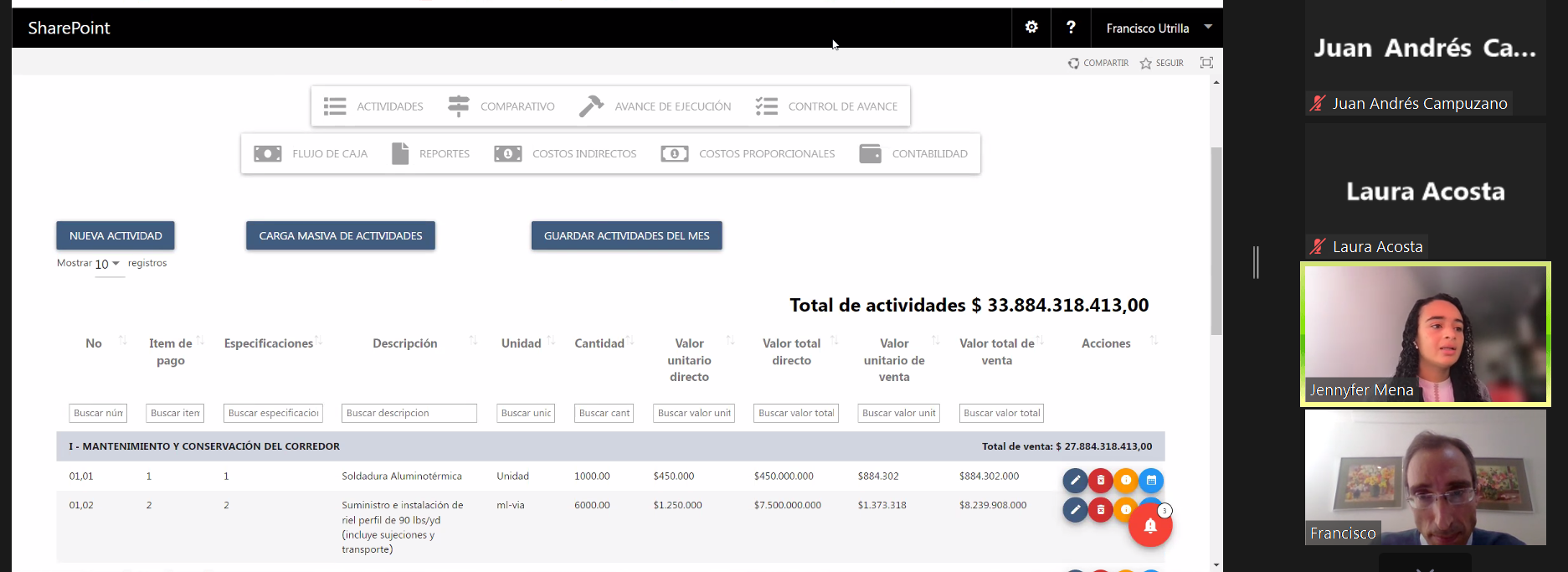Click the SharePoint logo text
The image size is (1568, 572).
pos(69,28)
